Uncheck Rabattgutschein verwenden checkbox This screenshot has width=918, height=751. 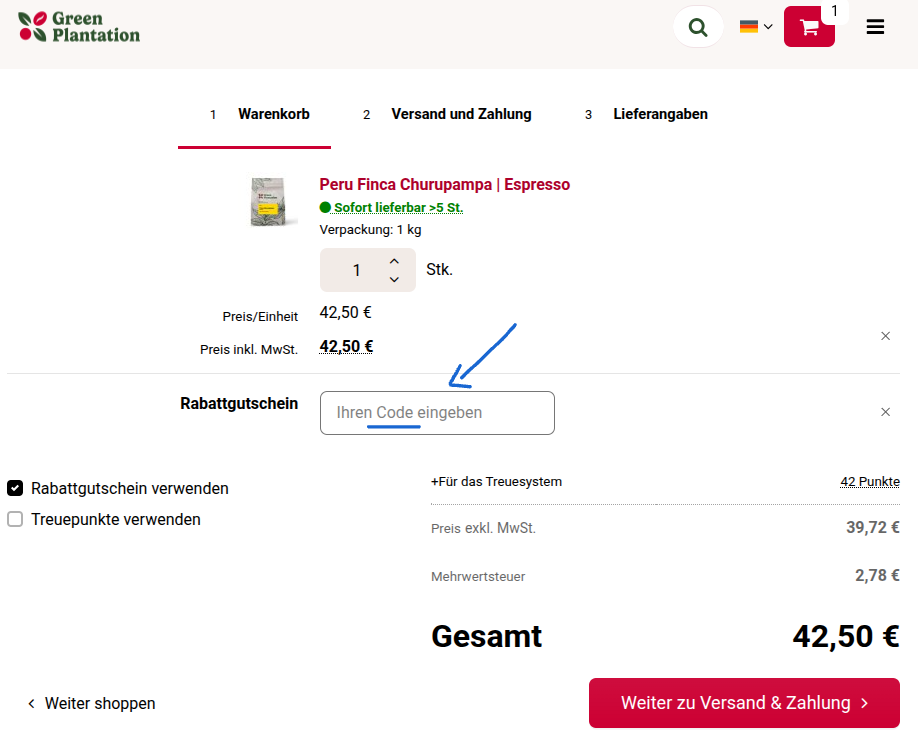tap(15, 489)
